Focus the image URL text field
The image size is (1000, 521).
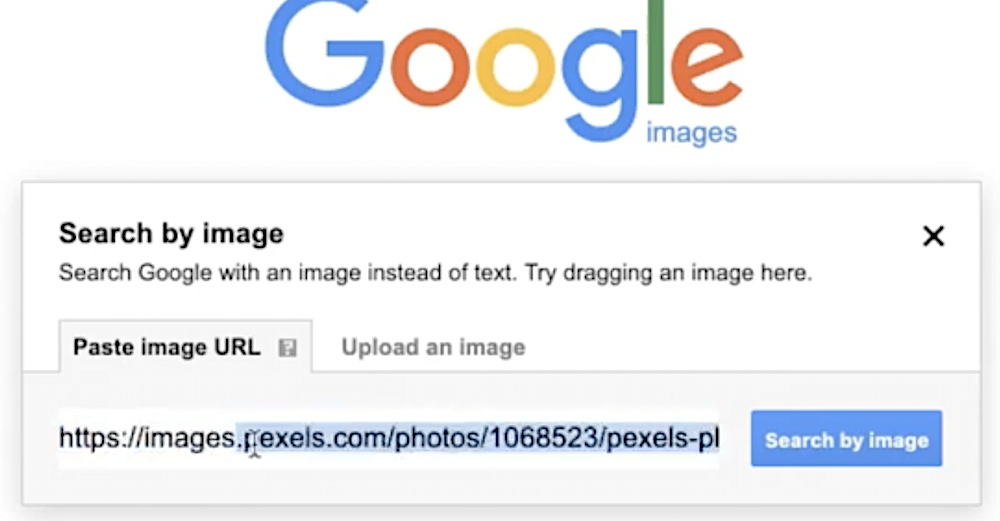389,438
